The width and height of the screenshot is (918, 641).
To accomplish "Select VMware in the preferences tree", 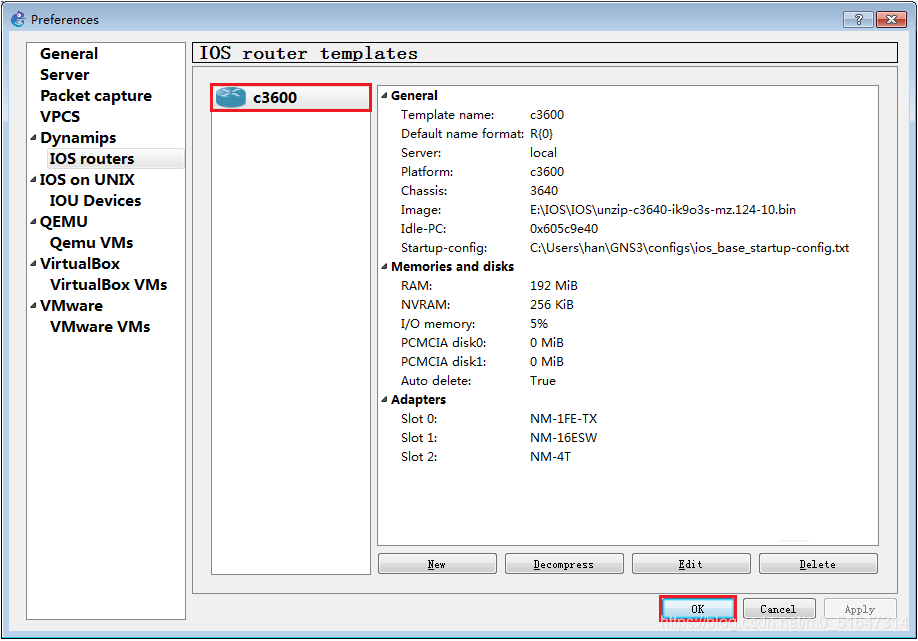I will (x=71, y=306).
